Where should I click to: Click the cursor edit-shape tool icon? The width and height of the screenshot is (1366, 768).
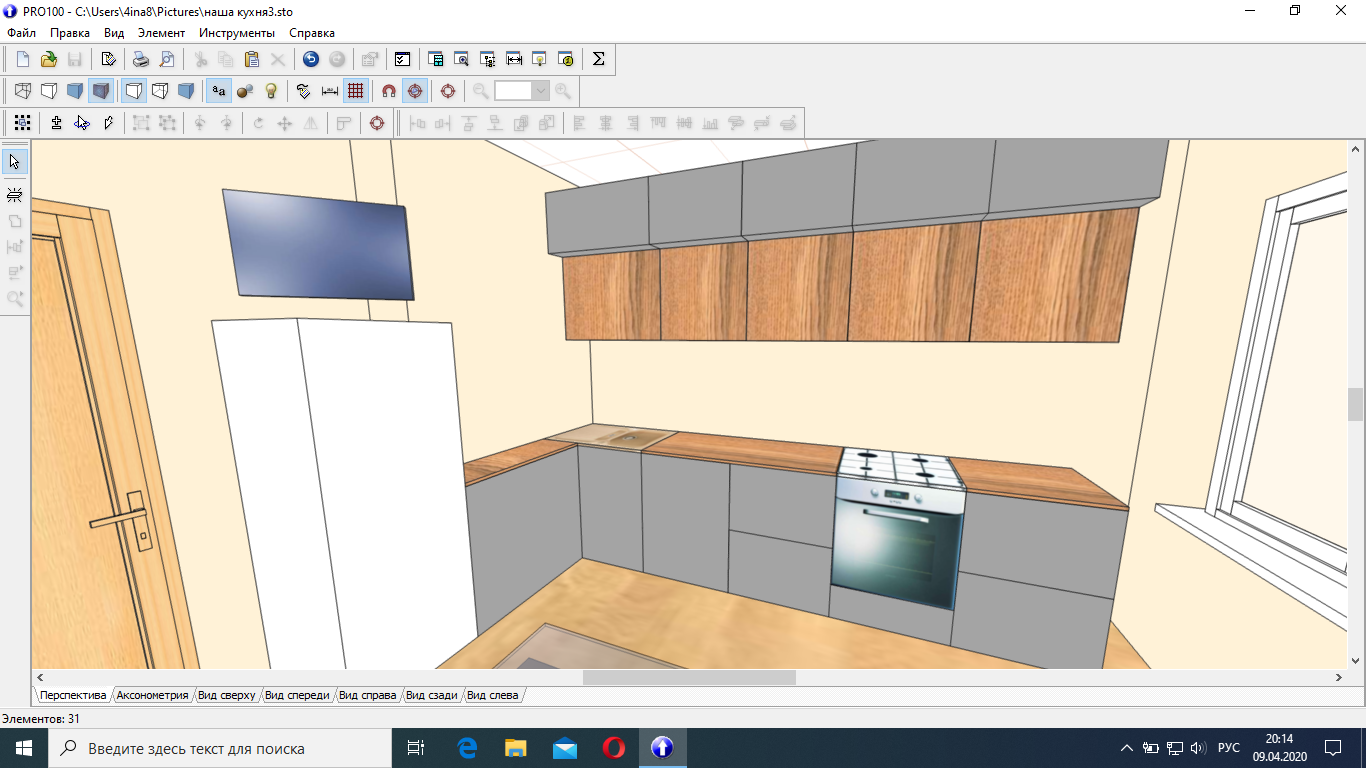[x=82, y=123]
